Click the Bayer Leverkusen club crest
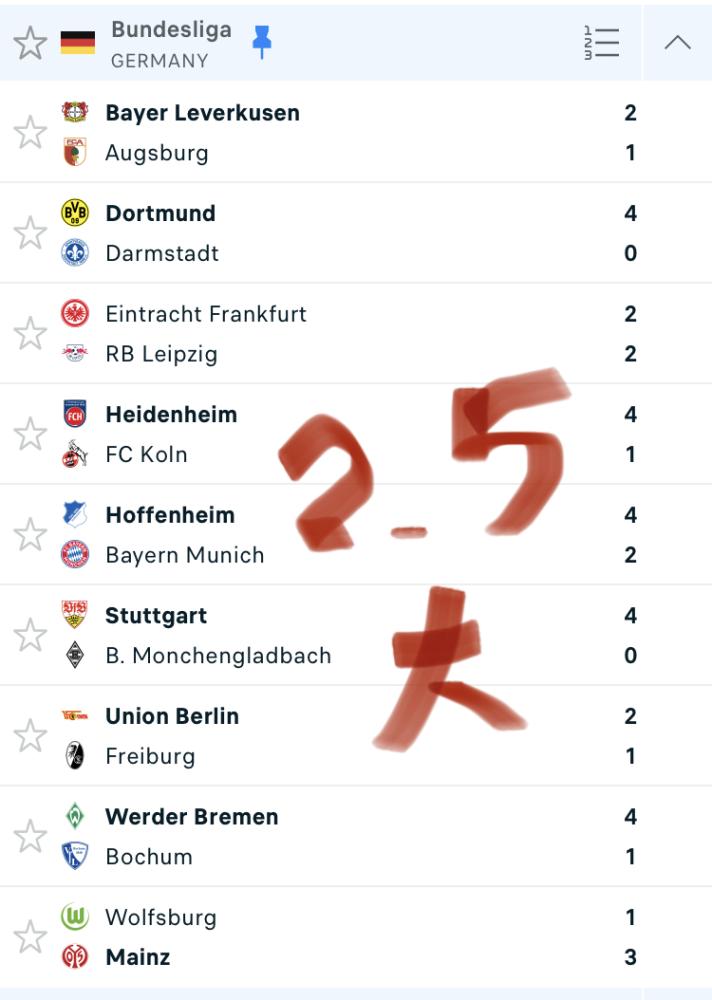 [75, 112]
